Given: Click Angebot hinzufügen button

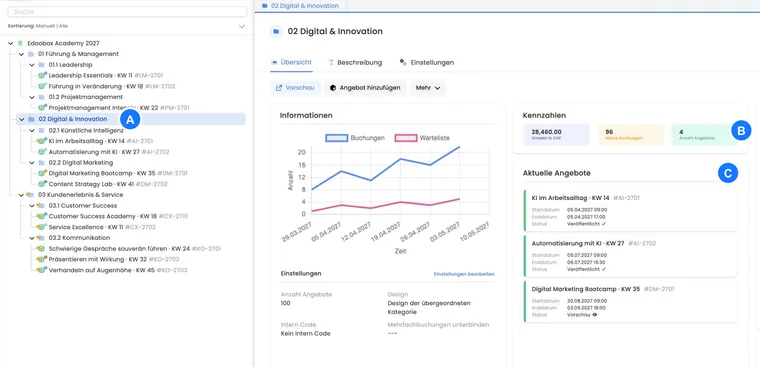Looking at the screenshot, I should [365, 88].
